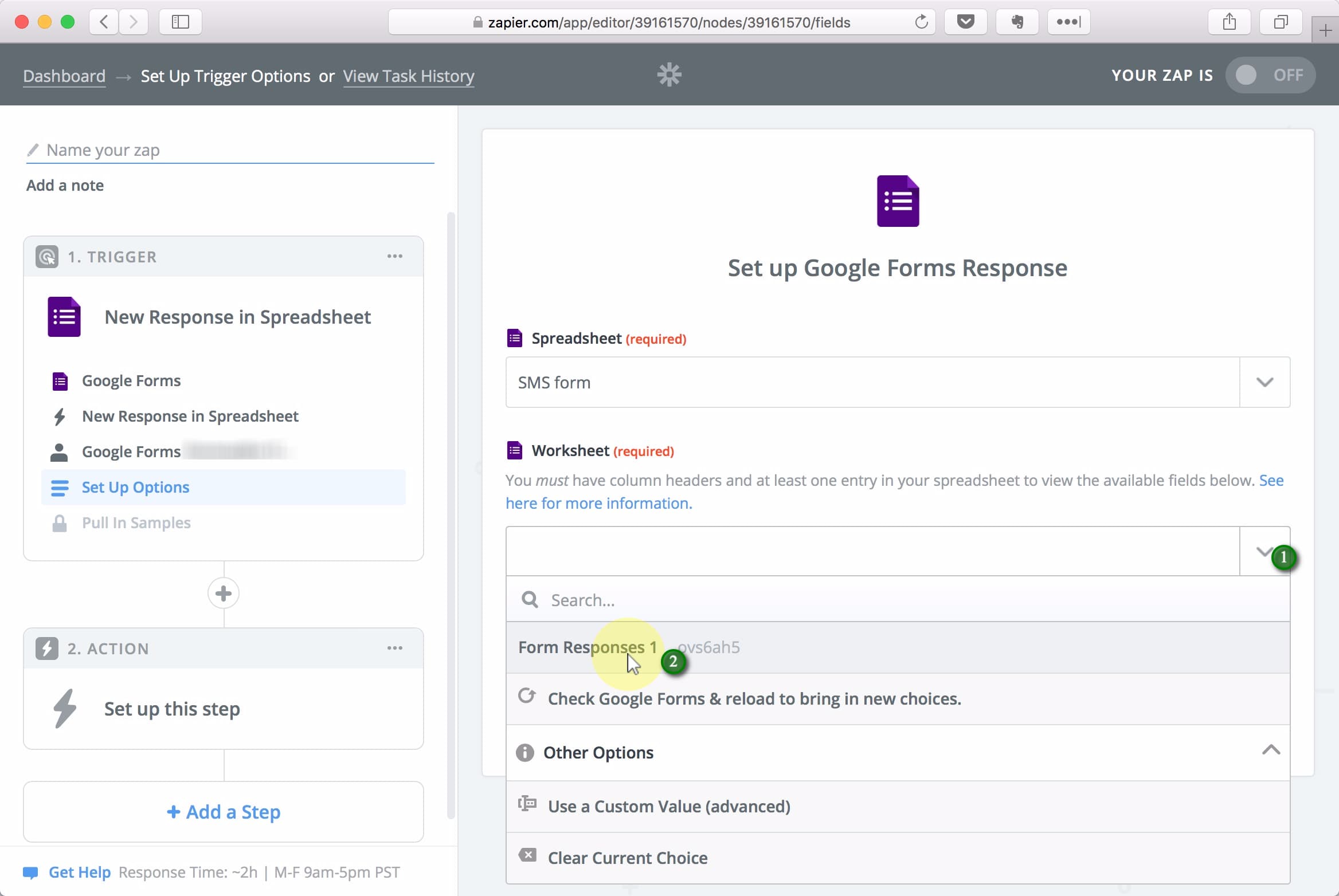Open the Set Up Options step
The image size is (1339, 896).
pos(135,487)
